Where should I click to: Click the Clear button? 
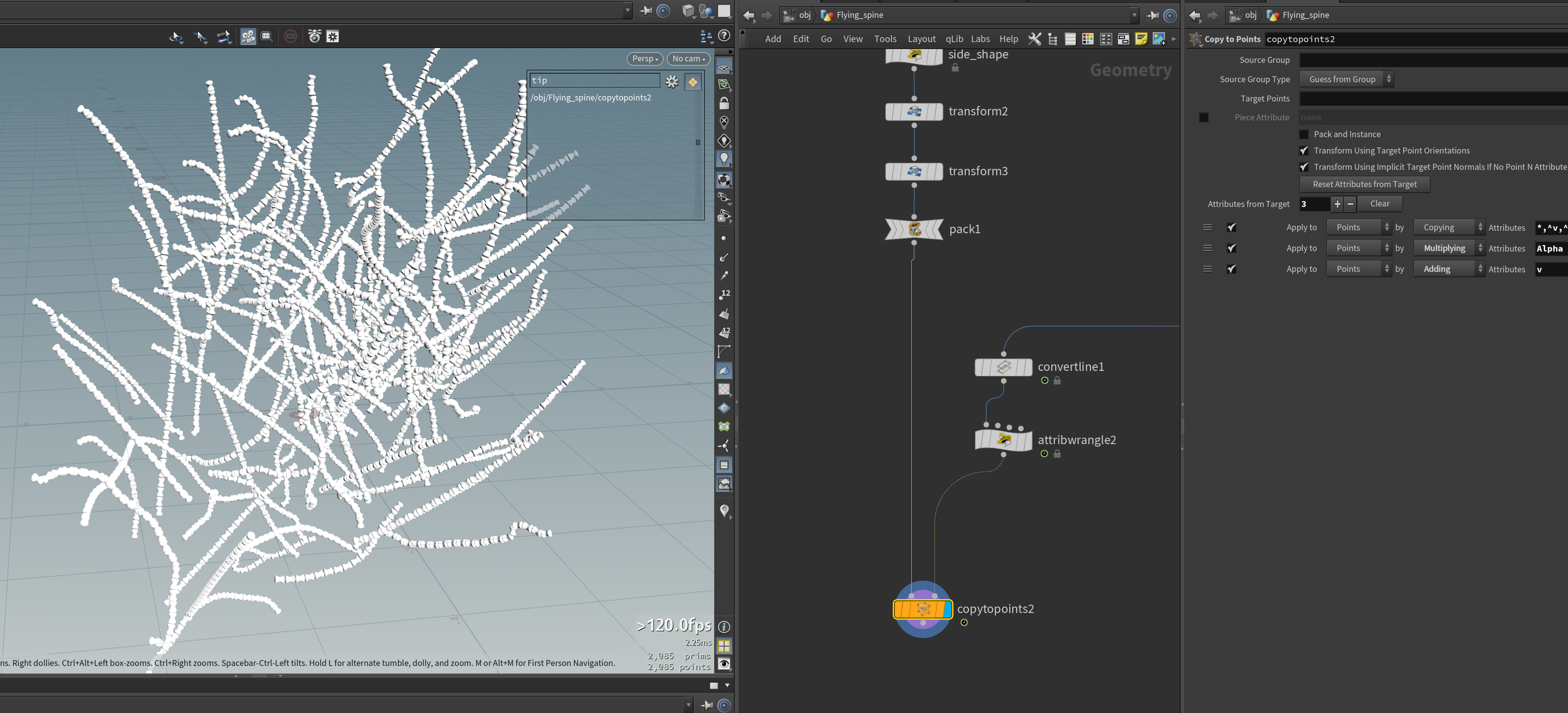1379,204
